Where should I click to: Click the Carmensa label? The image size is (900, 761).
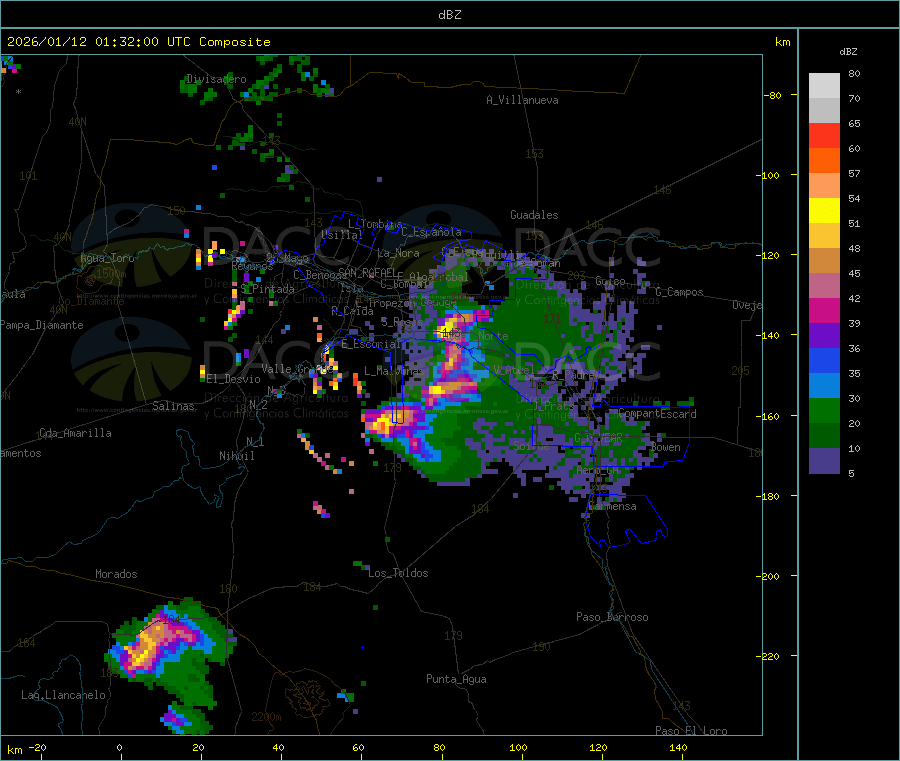point(612,506)
